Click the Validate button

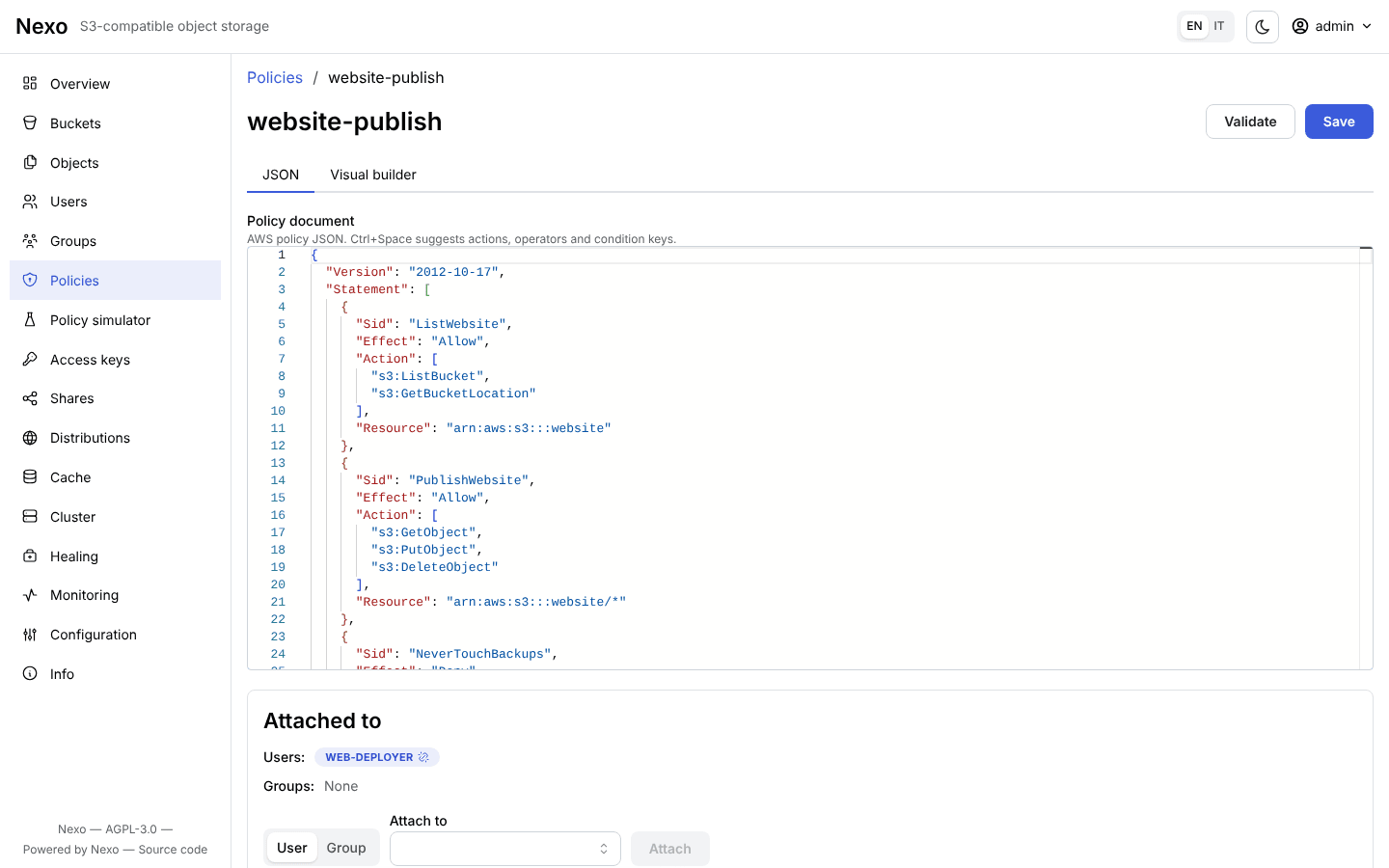click(x=1250, y=122)
